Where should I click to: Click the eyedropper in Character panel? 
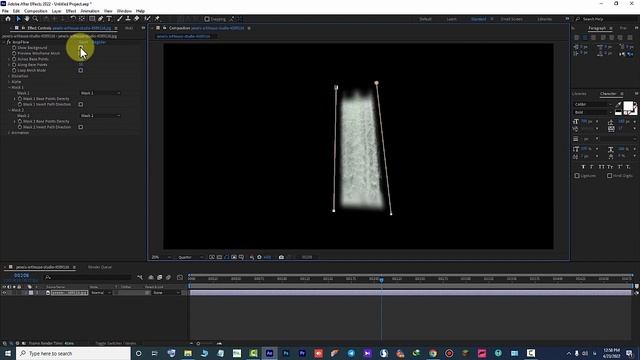(x=618, y=105)
